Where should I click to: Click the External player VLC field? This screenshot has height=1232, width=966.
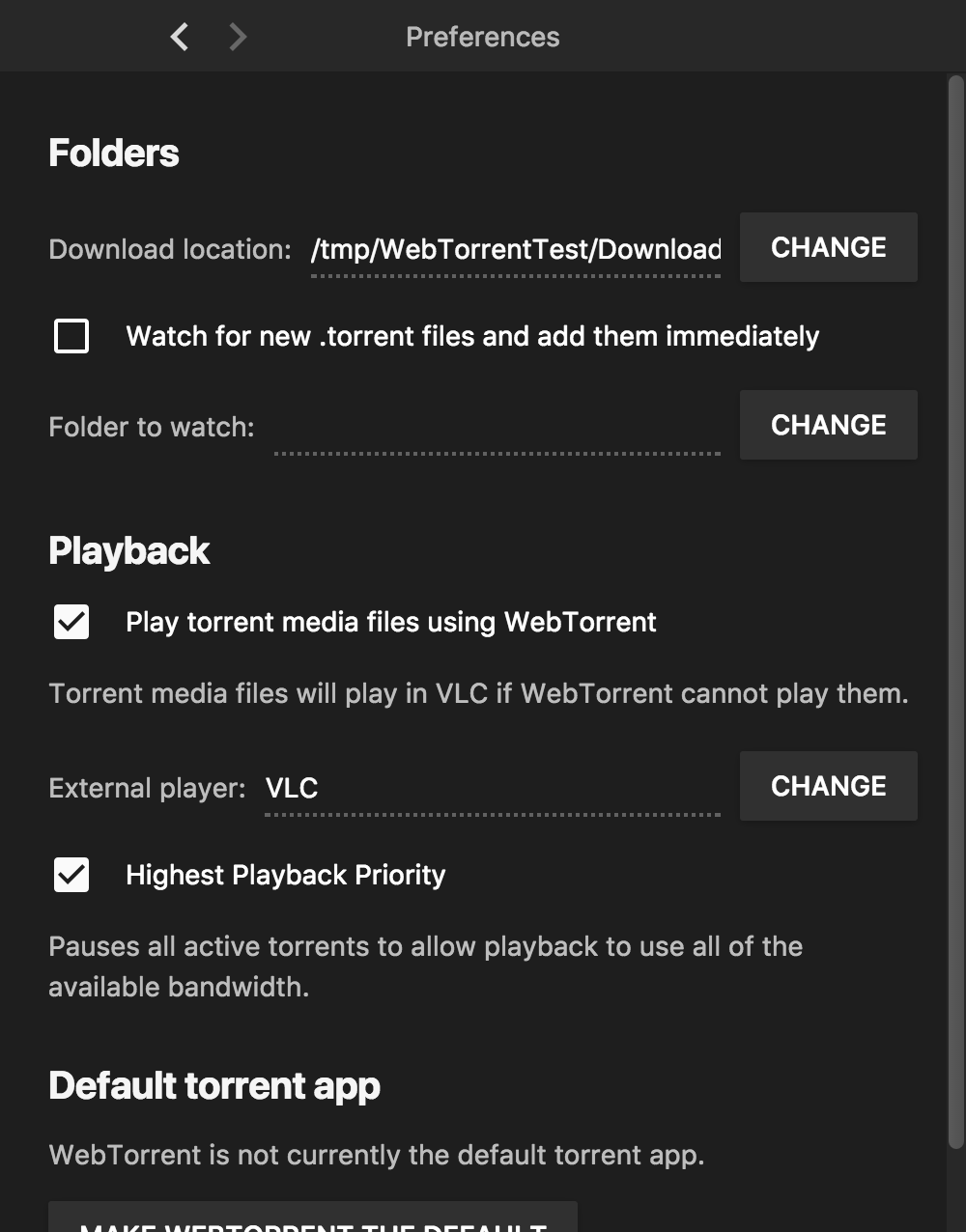(492, 789)
